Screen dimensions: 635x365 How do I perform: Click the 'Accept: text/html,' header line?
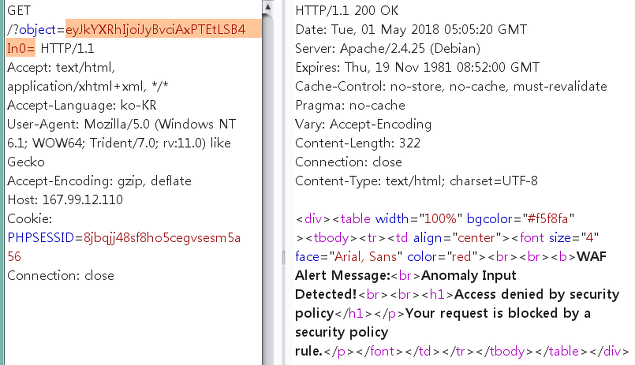point(61,67)
